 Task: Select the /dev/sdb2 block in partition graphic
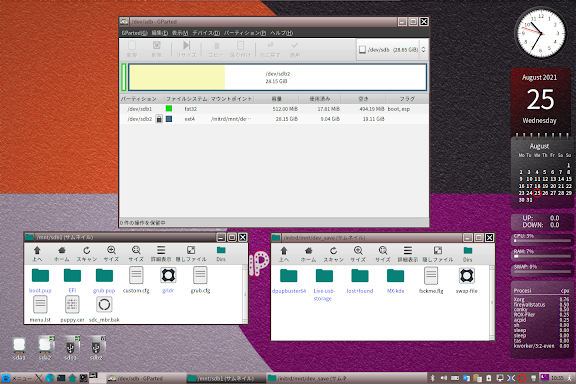coord(278,77)
